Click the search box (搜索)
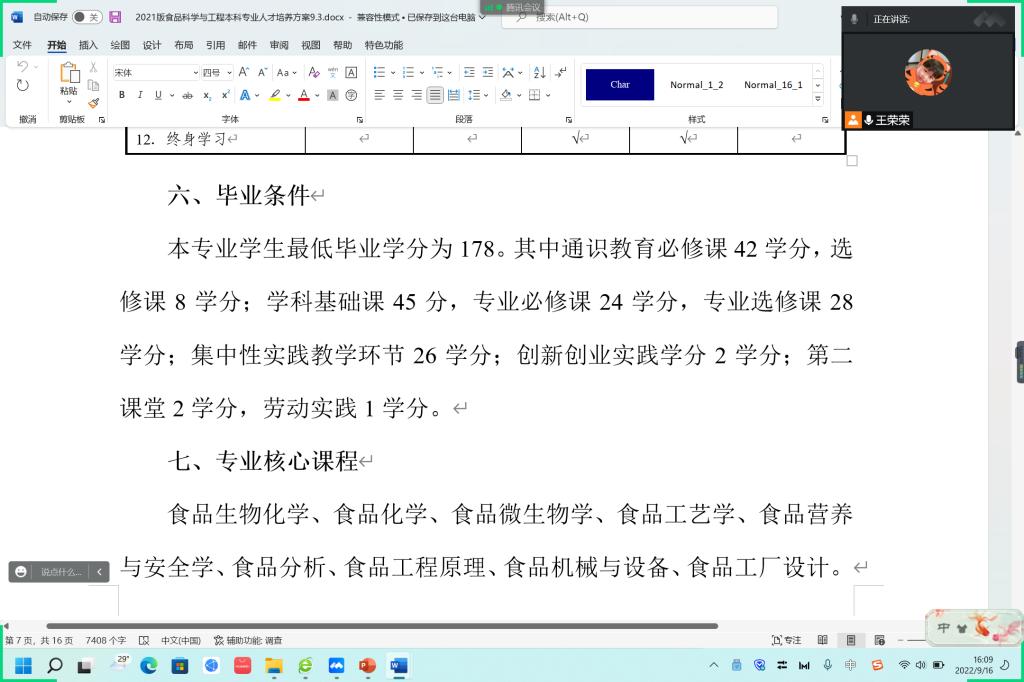1024x682 pixels. tap(640, 17)
